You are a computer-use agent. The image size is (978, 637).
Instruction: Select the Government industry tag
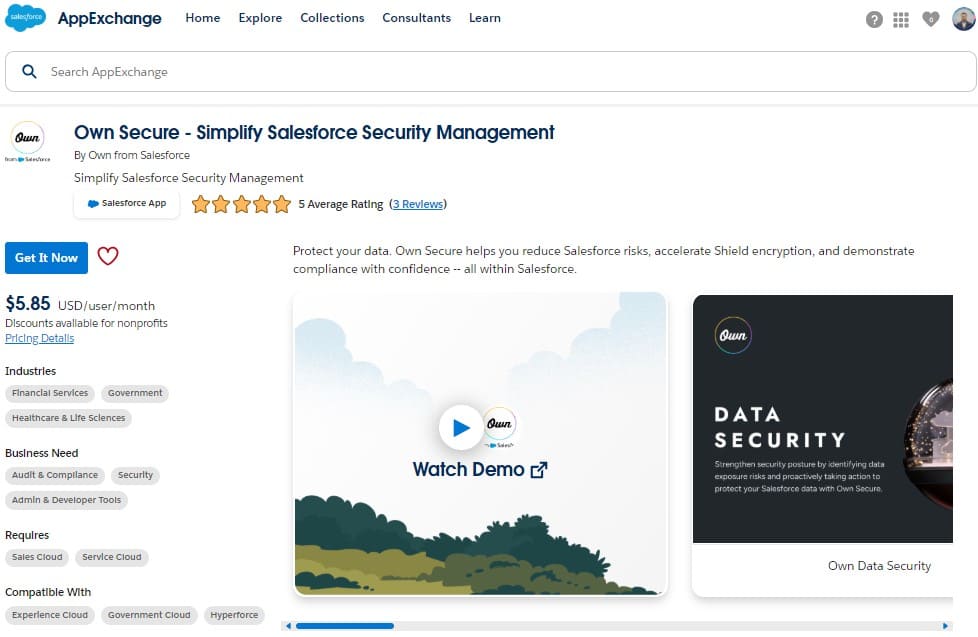tap(135, 393)
